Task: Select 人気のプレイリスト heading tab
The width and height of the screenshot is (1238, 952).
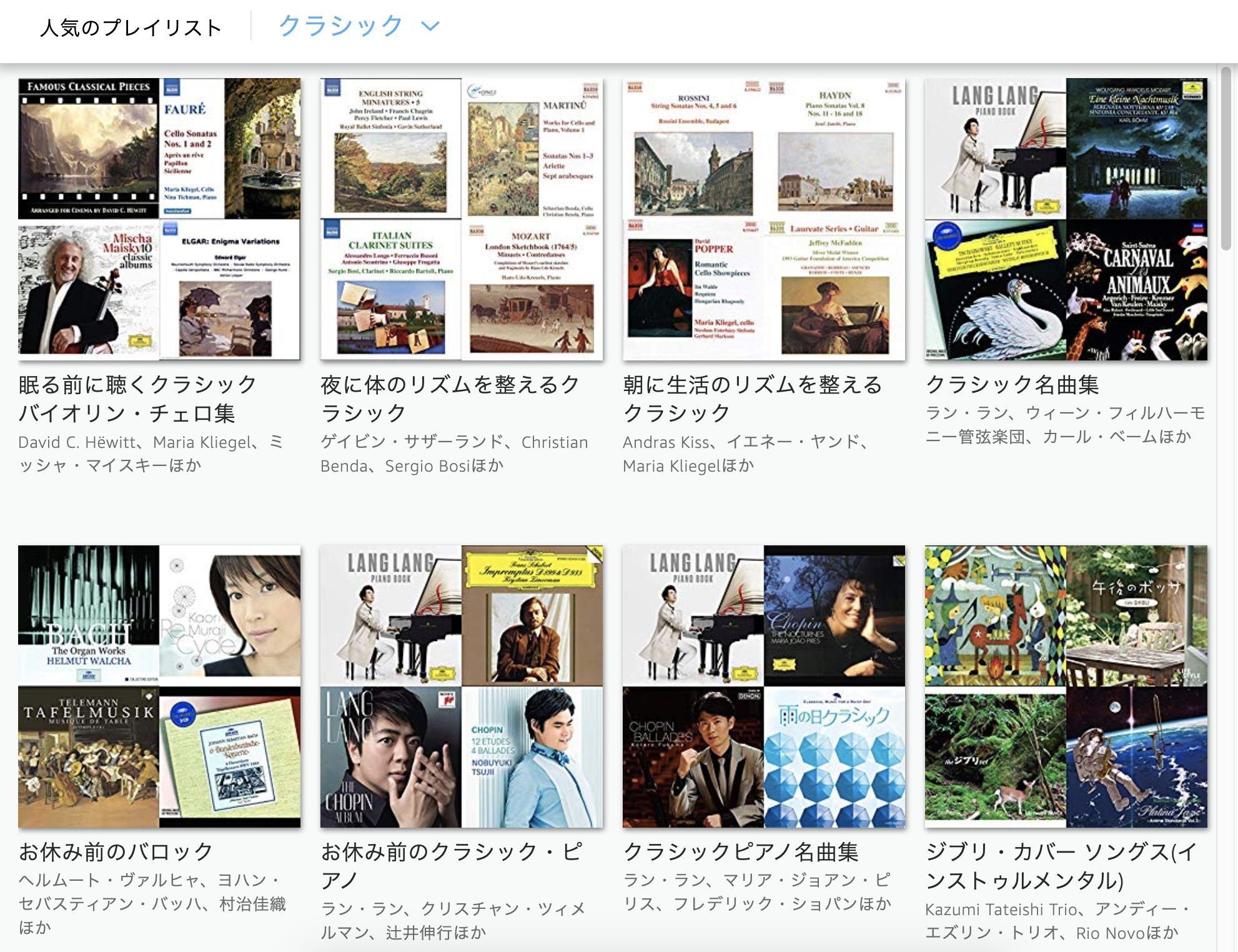Action: tap(131, 28)
